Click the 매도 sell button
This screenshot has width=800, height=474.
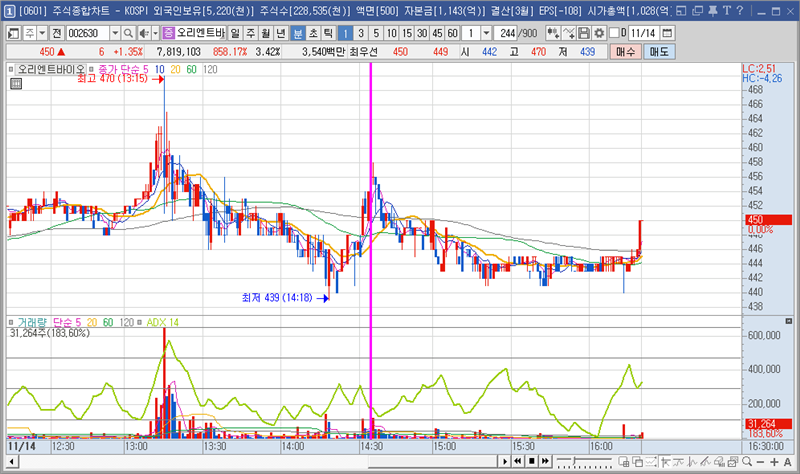tap(660, 51)
